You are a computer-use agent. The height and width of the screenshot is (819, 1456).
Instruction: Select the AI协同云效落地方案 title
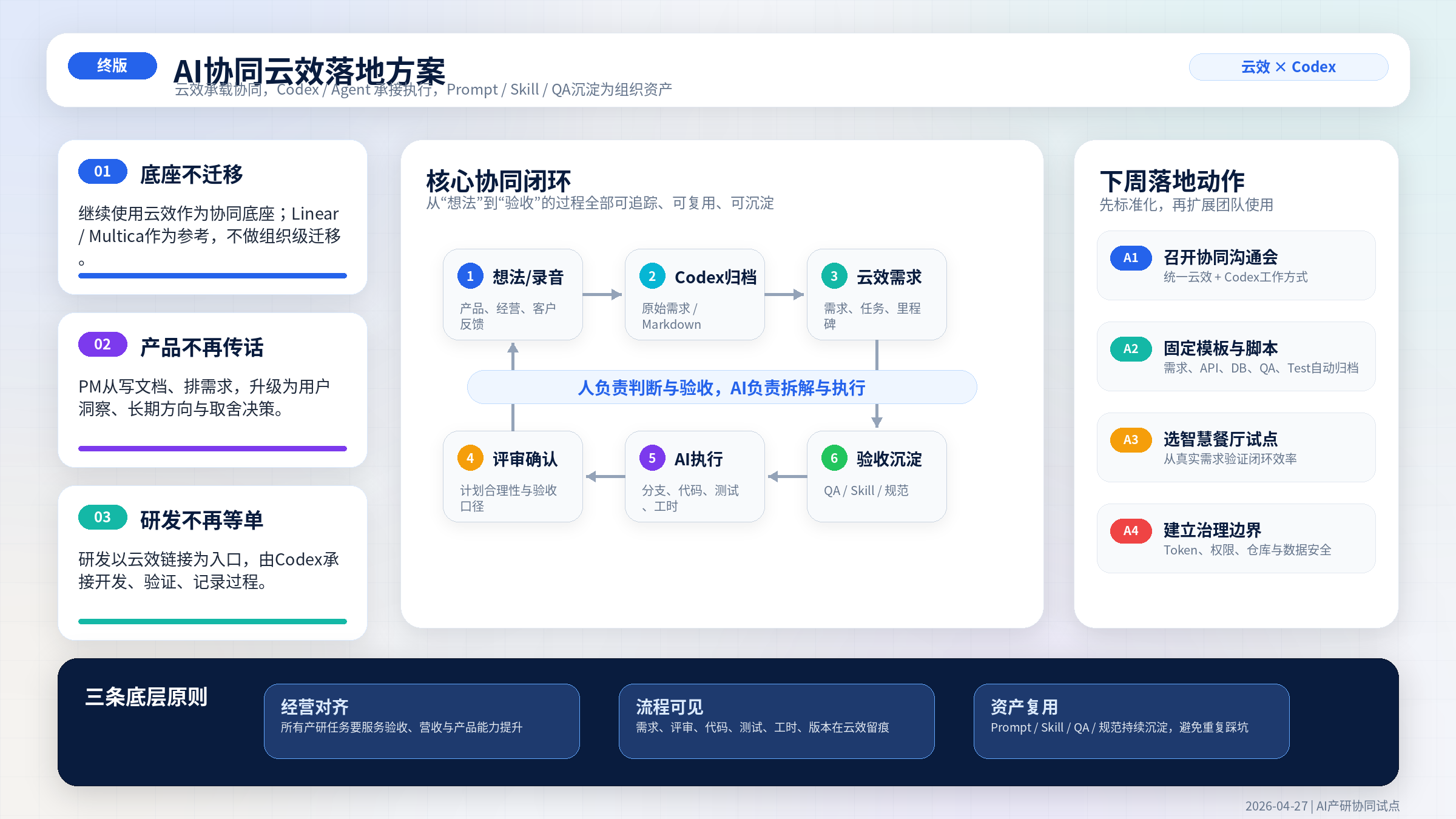pos(309,71)
